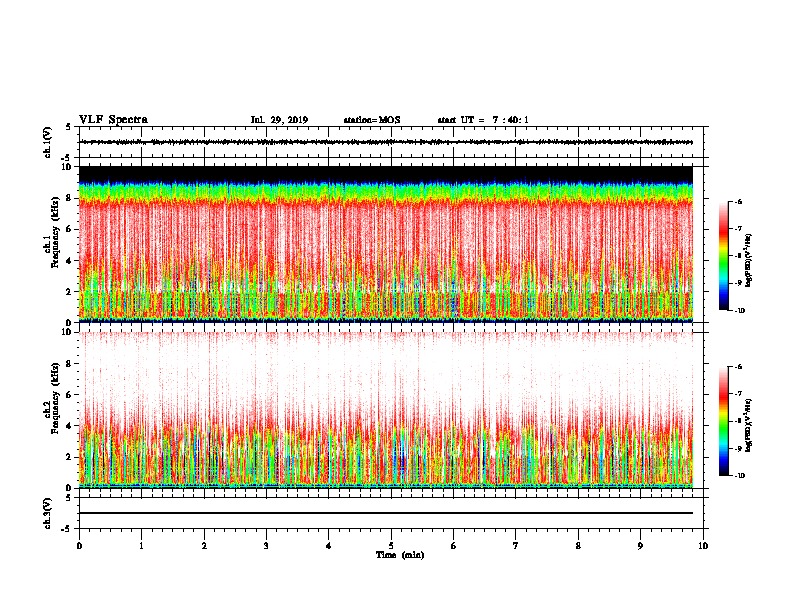Image resolution: width=792 pixels, height=612 pixels.
Task: Click the "start UT = 7:40:1" header text
Action: [x=483, y=120]
